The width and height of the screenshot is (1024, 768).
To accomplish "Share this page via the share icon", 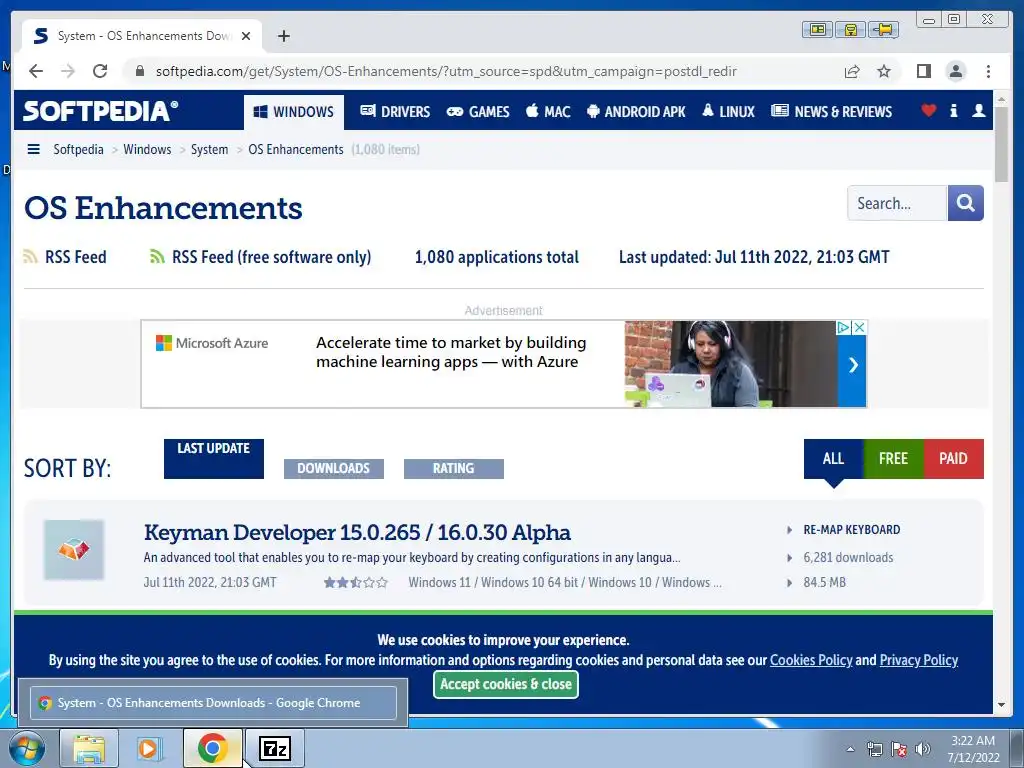I will coord(852,71).
